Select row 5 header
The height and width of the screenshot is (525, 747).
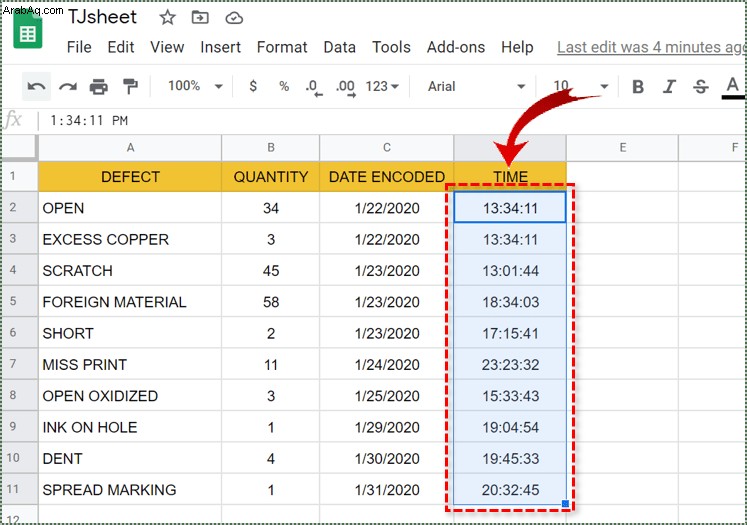[x=19, y=301]
